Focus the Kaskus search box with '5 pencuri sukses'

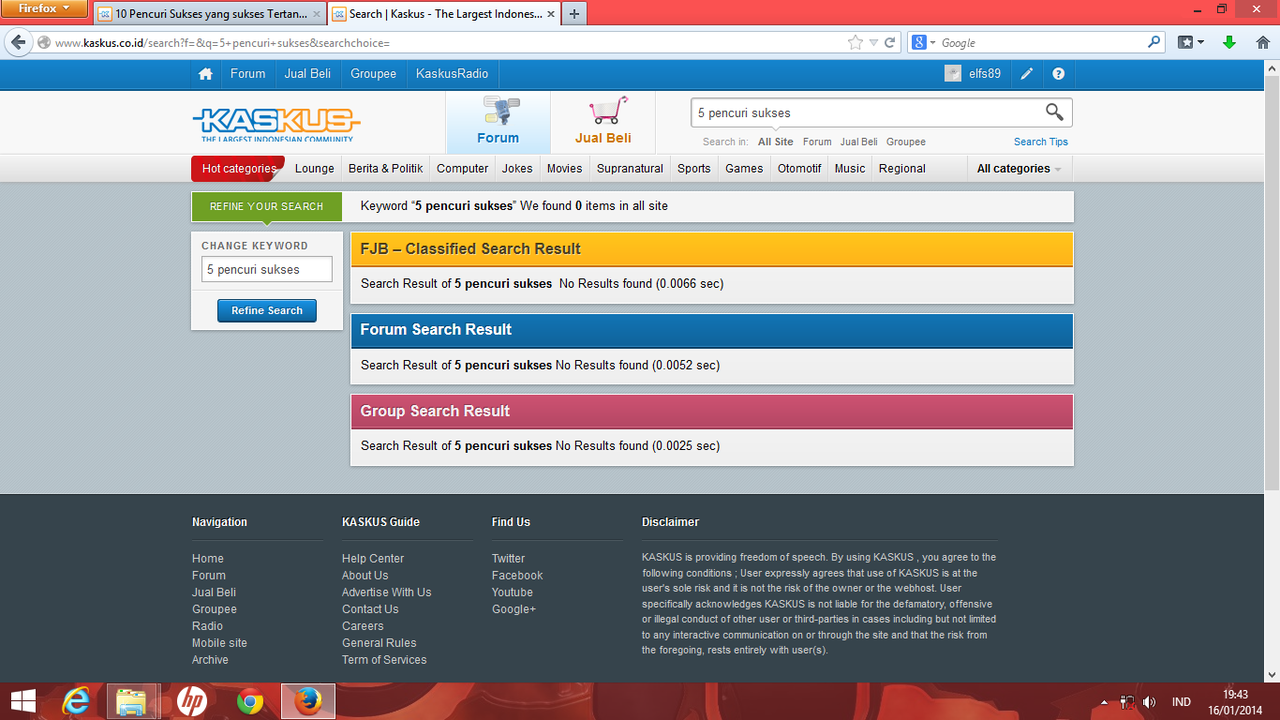(x=866, y=113)
